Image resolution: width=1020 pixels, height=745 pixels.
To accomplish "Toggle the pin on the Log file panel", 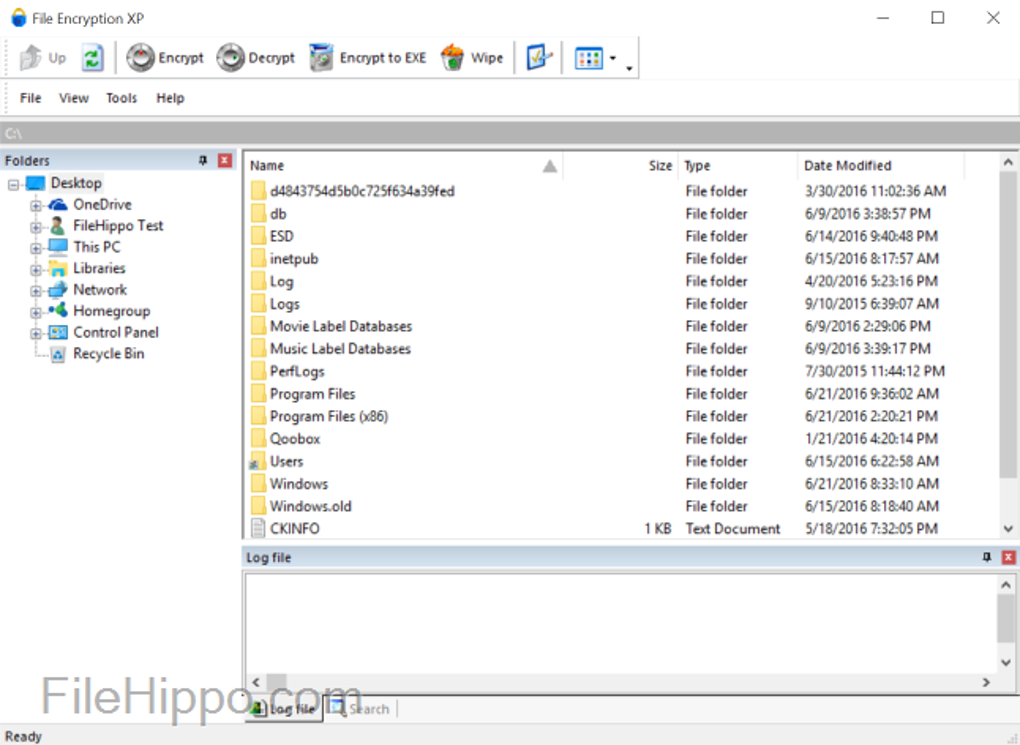I will [986, 557].
